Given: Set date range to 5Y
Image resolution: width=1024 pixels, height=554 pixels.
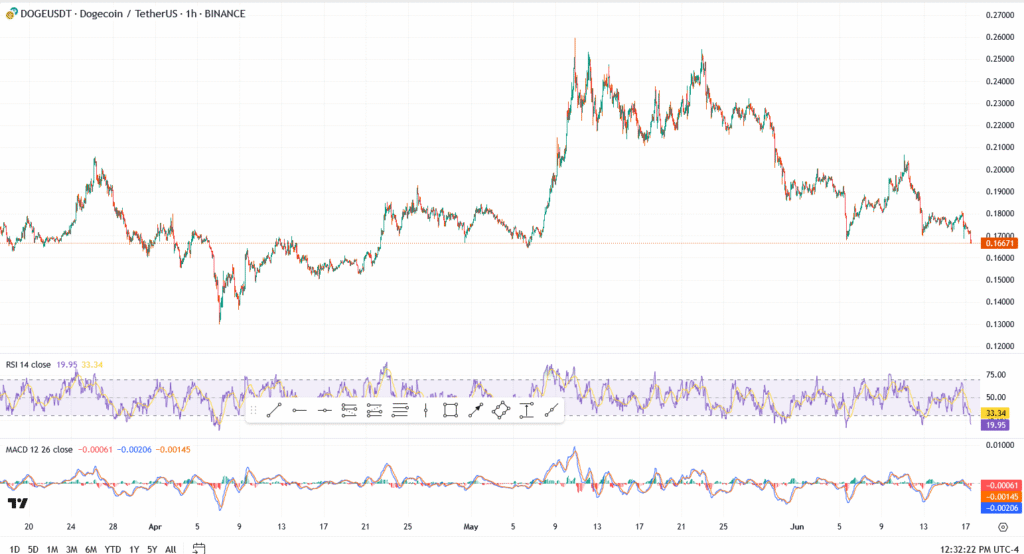Looking at the screenshot, I should click(x=152, y=549).
